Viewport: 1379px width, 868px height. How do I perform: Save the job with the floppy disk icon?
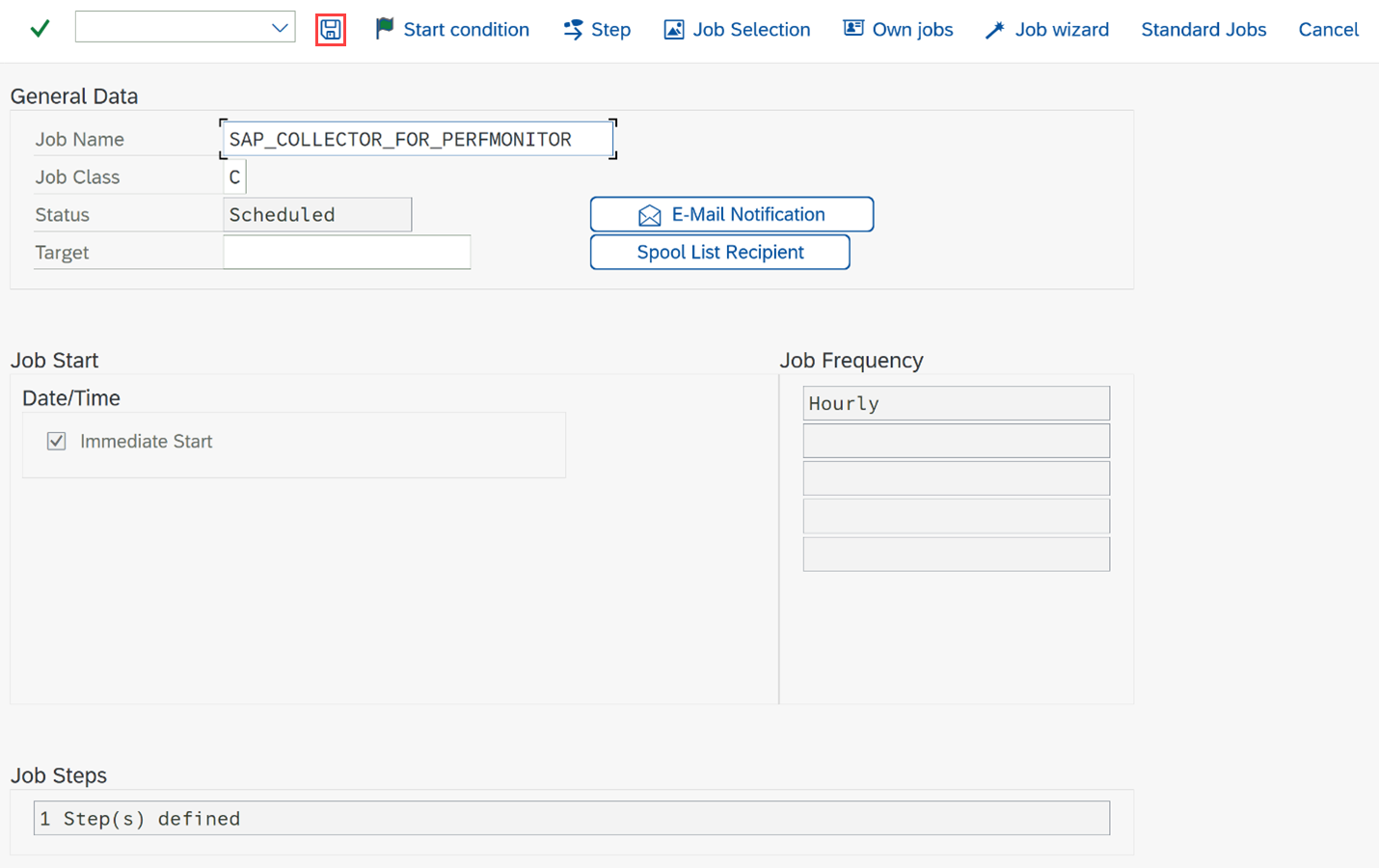[331, 30]
